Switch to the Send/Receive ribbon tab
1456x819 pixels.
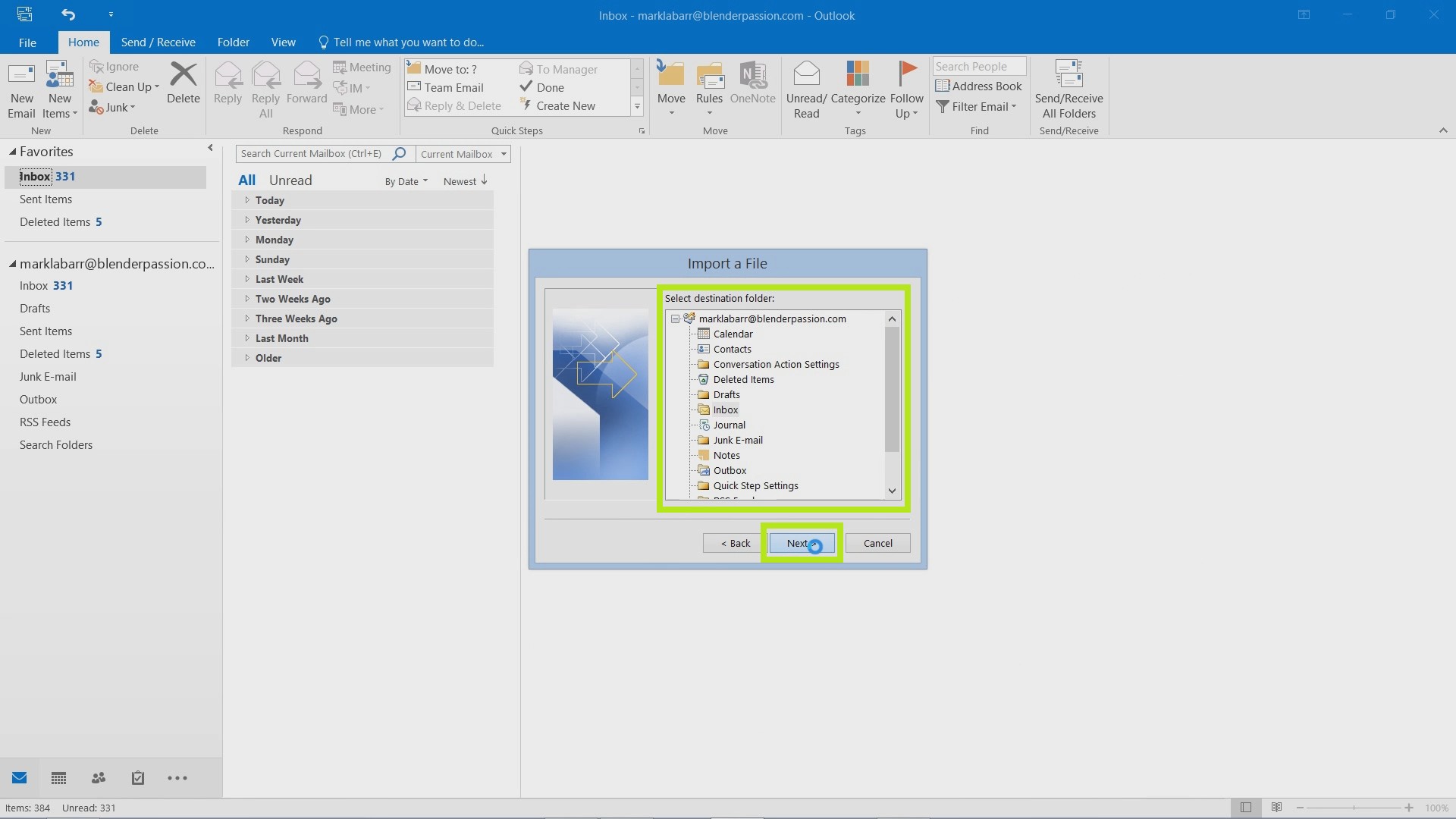(159, 42)
